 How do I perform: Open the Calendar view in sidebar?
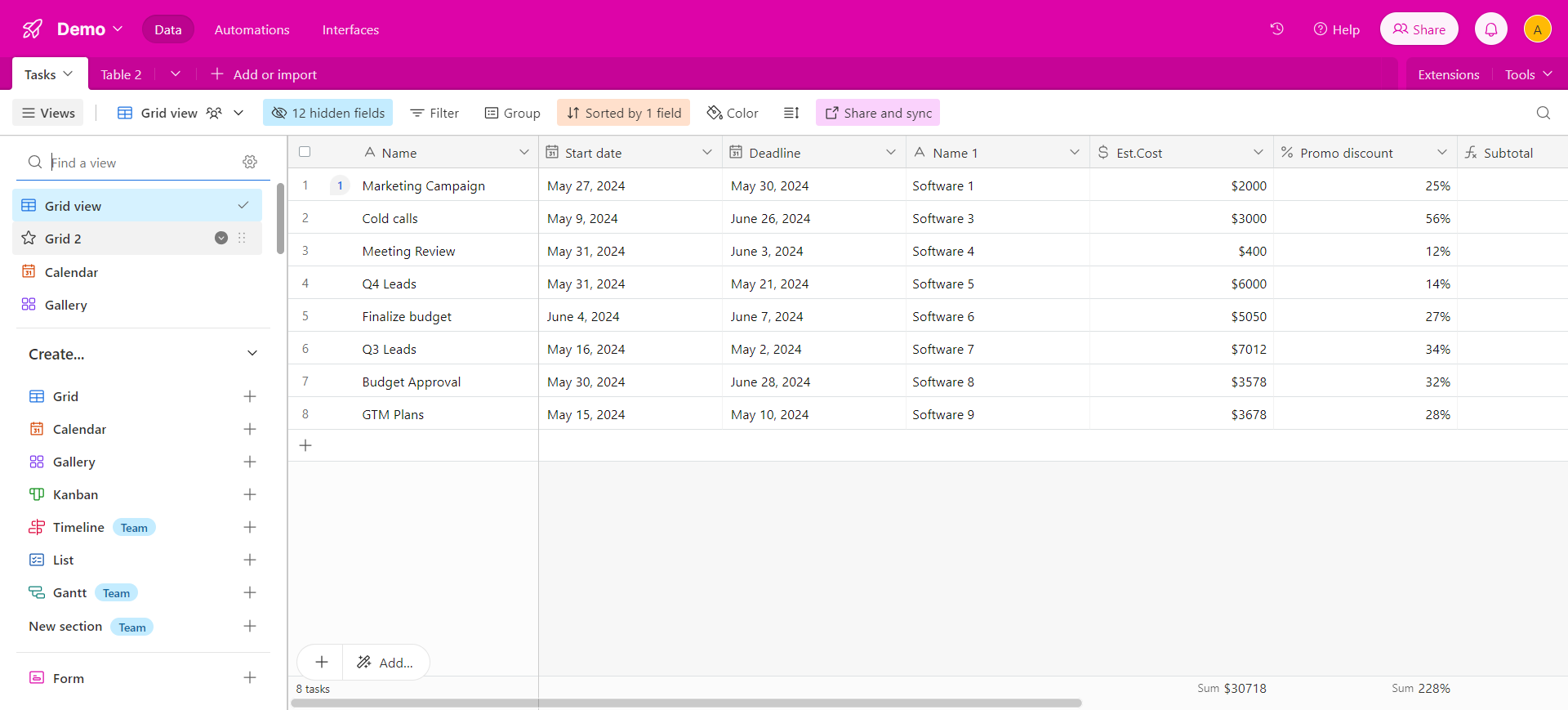pos(137,272)
